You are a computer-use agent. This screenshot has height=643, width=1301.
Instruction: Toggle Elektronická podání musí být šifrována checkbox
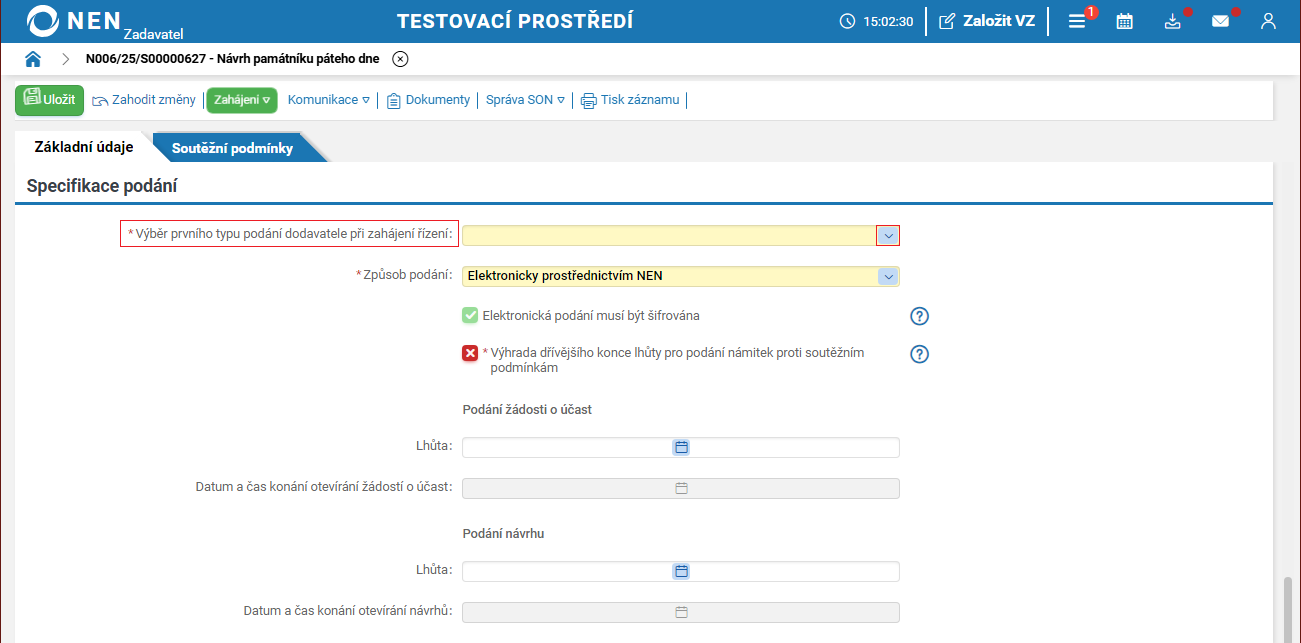(x=470, y=316)
